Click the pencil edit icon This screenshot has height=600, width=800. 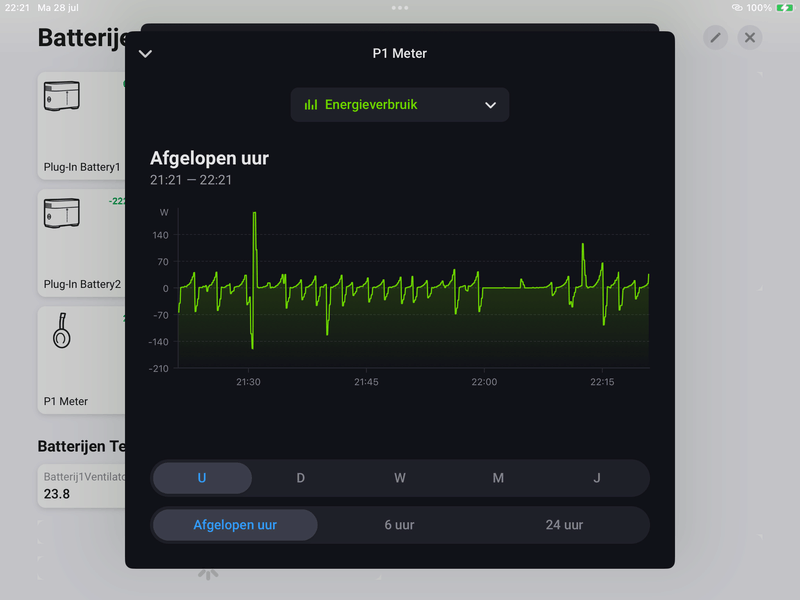click(x=715, y=37)
